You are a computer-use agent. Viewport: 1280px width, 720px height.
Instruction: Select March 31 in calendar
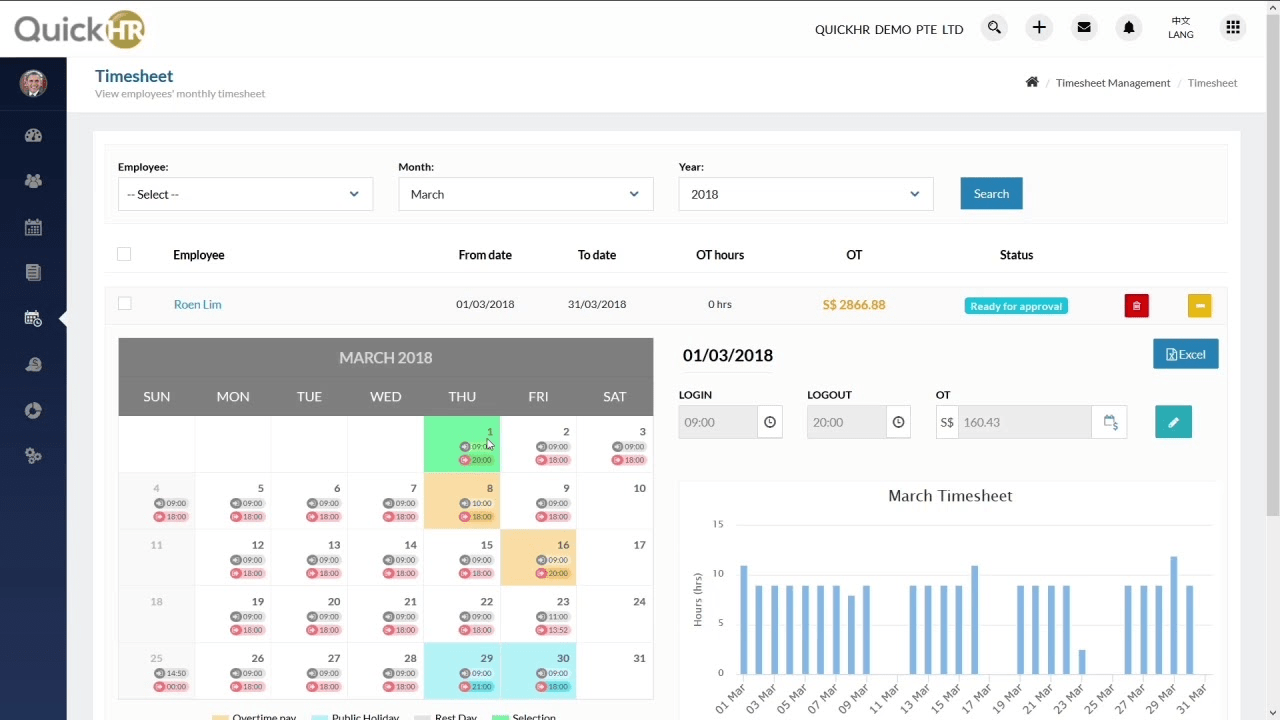click(615, 671)
